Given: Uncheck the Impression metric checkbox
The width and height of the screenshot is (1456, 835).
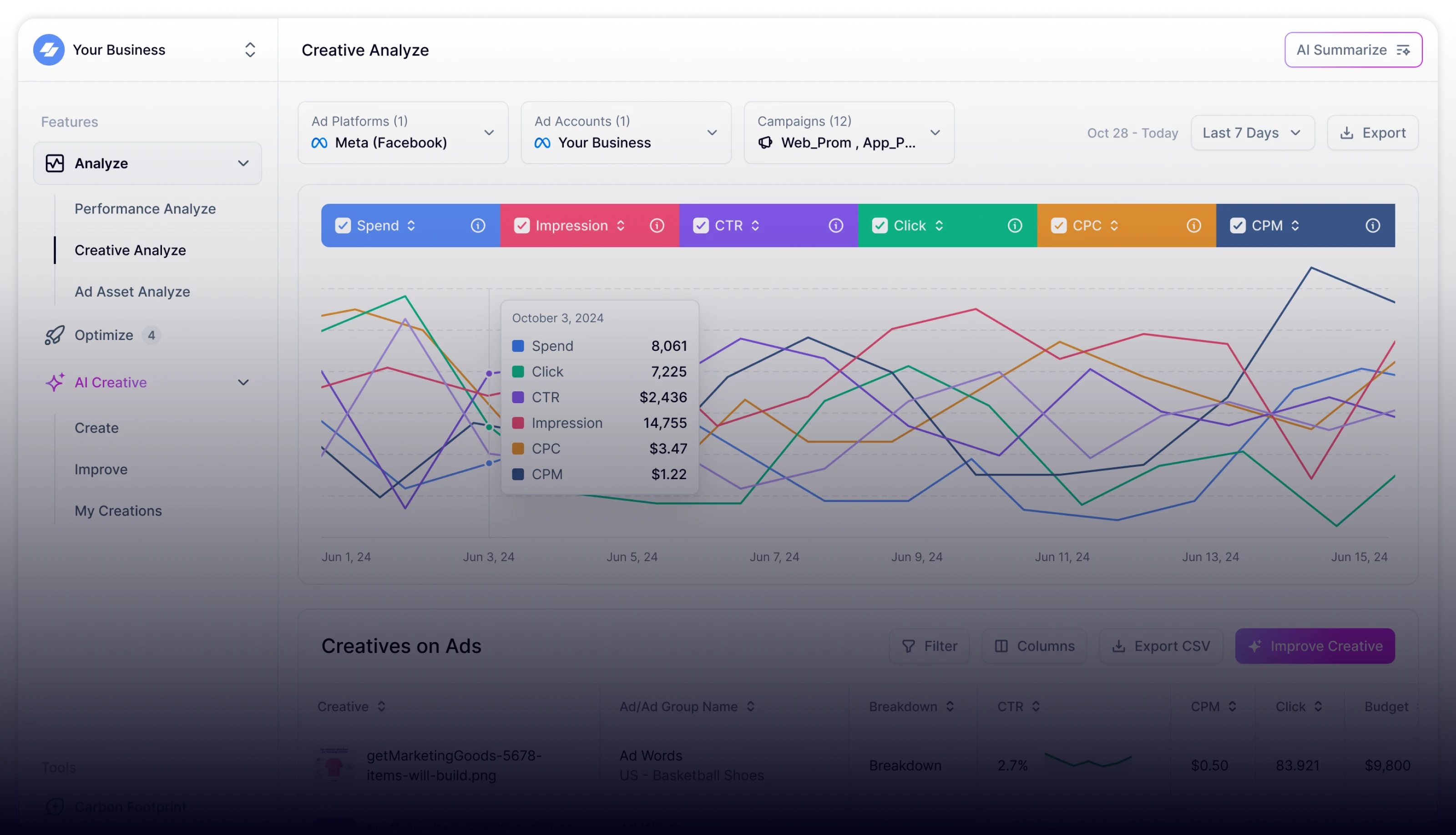Looking at the screenshot, I should (x=521, y=225).
